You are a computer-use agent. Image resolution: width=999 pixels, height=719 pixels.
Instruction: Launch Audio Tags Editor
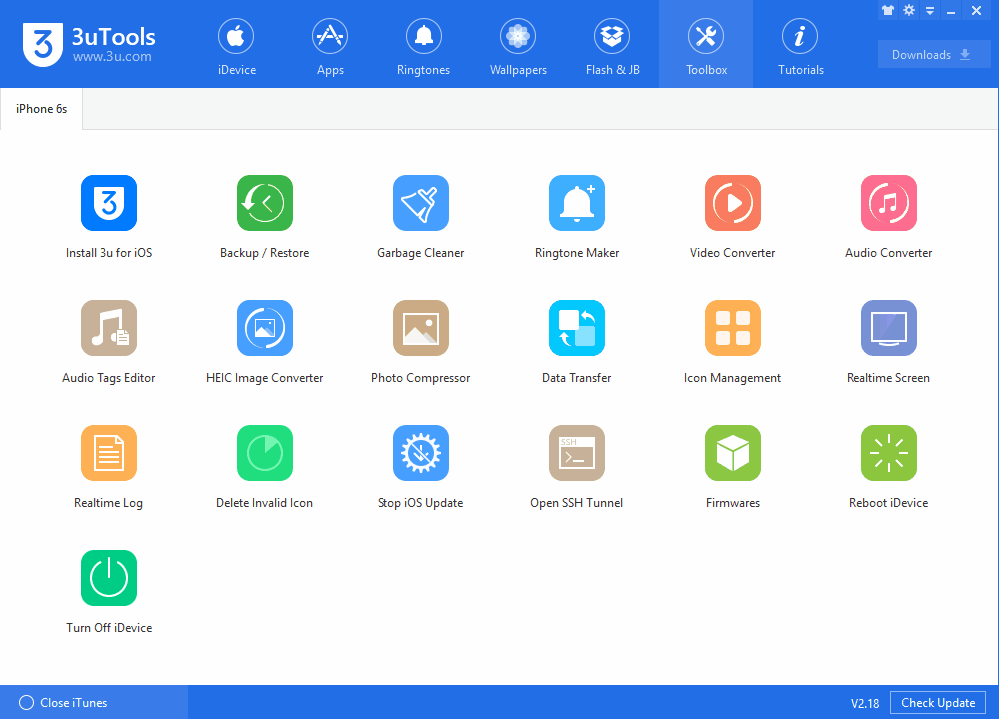click(x=109, y=328)
